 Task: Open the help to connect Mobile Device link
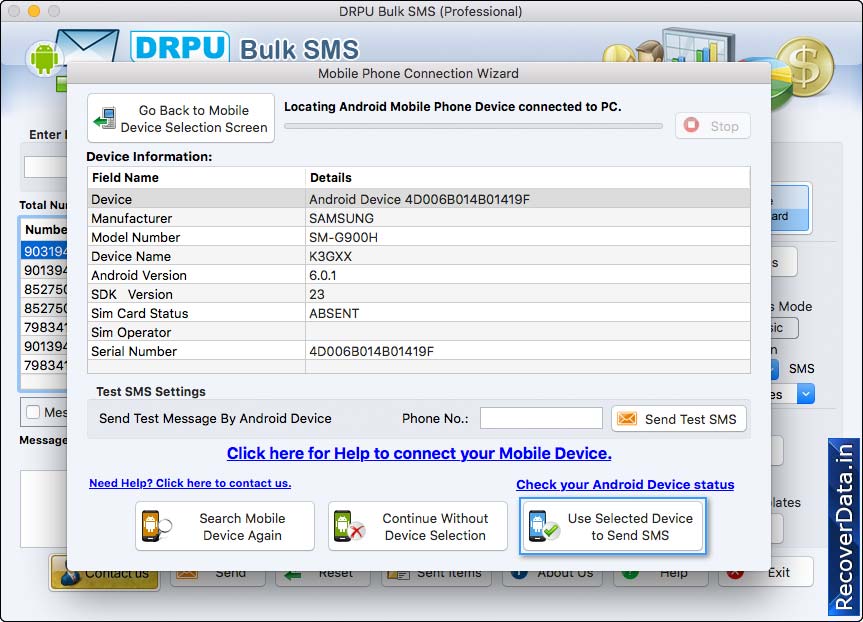[419, 453]
